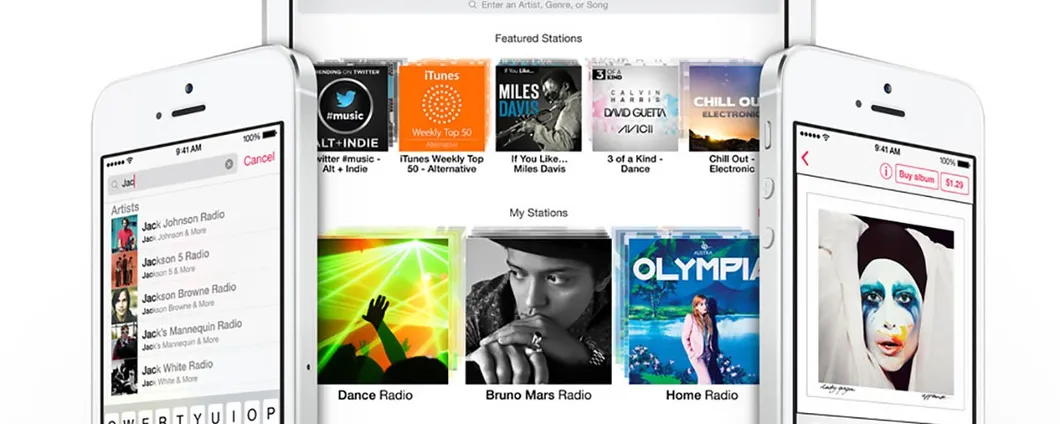Play the Home Radio Olympia station
1060x424 pixels.
click(694, 311)
